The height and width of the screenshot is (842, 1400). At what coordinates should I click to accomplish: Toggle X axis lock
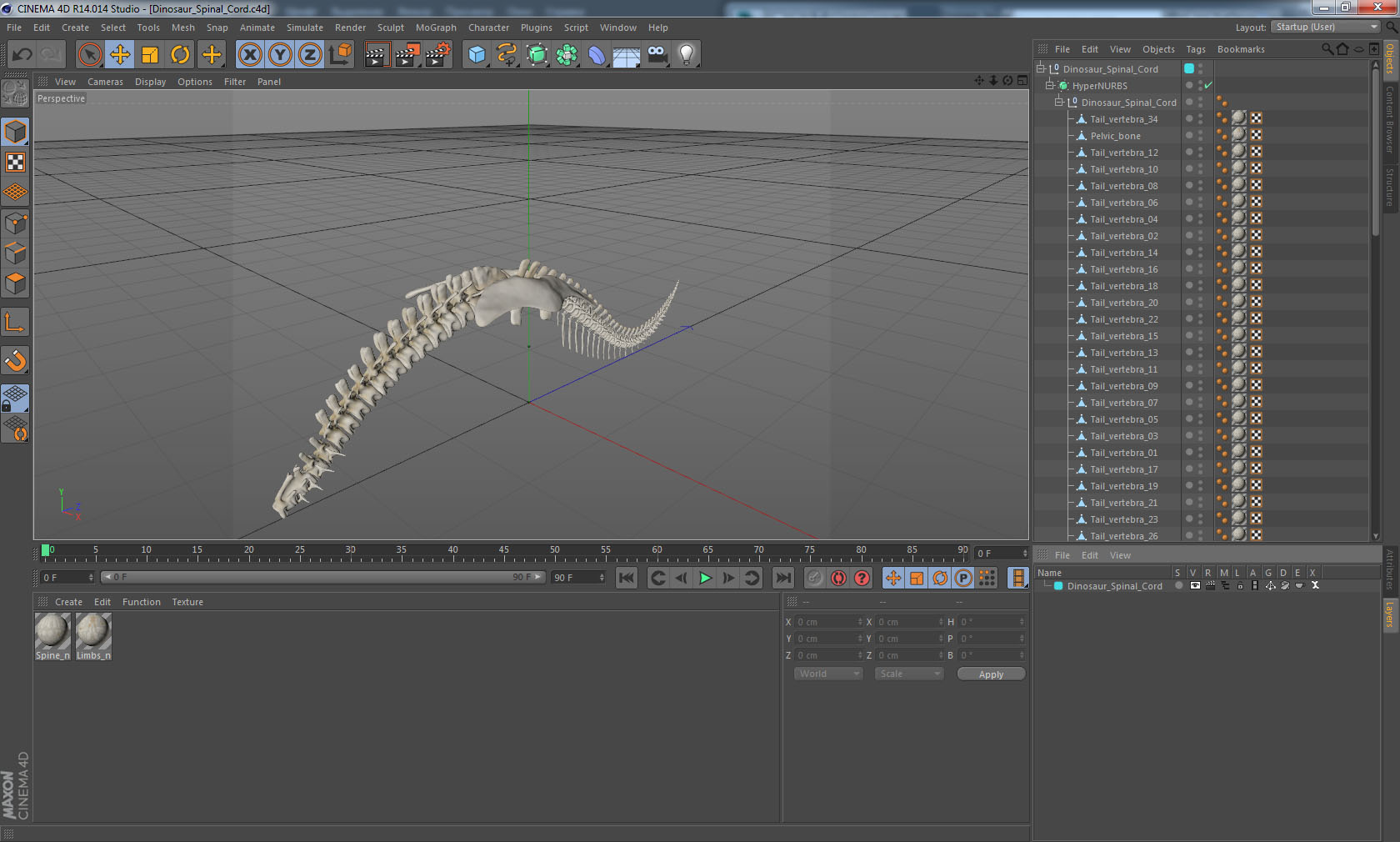click(x=249, y=55)
